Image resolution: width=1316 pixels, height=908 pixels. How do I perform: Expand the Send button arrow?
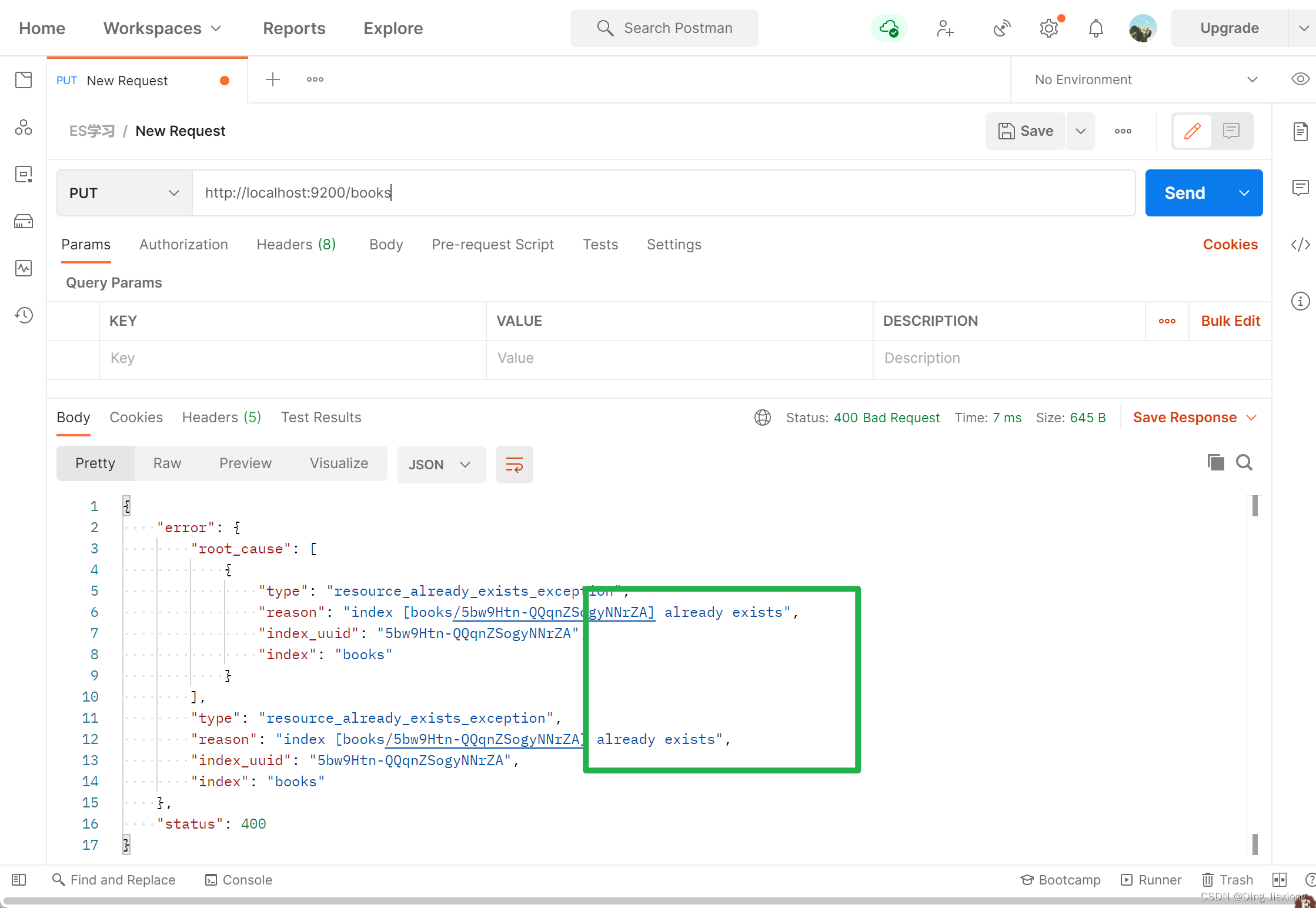pos(1244,193)
